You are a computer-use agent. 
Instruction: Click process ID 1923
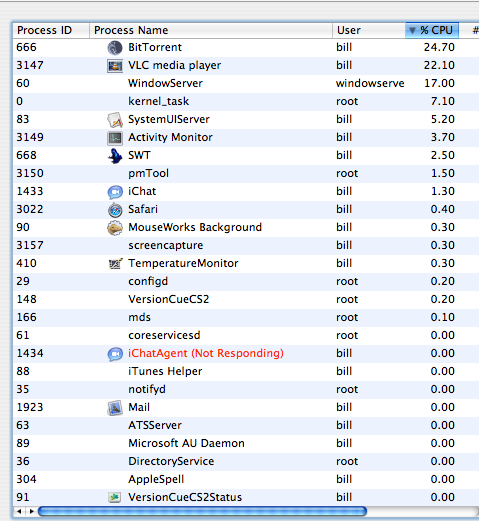(x=30, y=407)
